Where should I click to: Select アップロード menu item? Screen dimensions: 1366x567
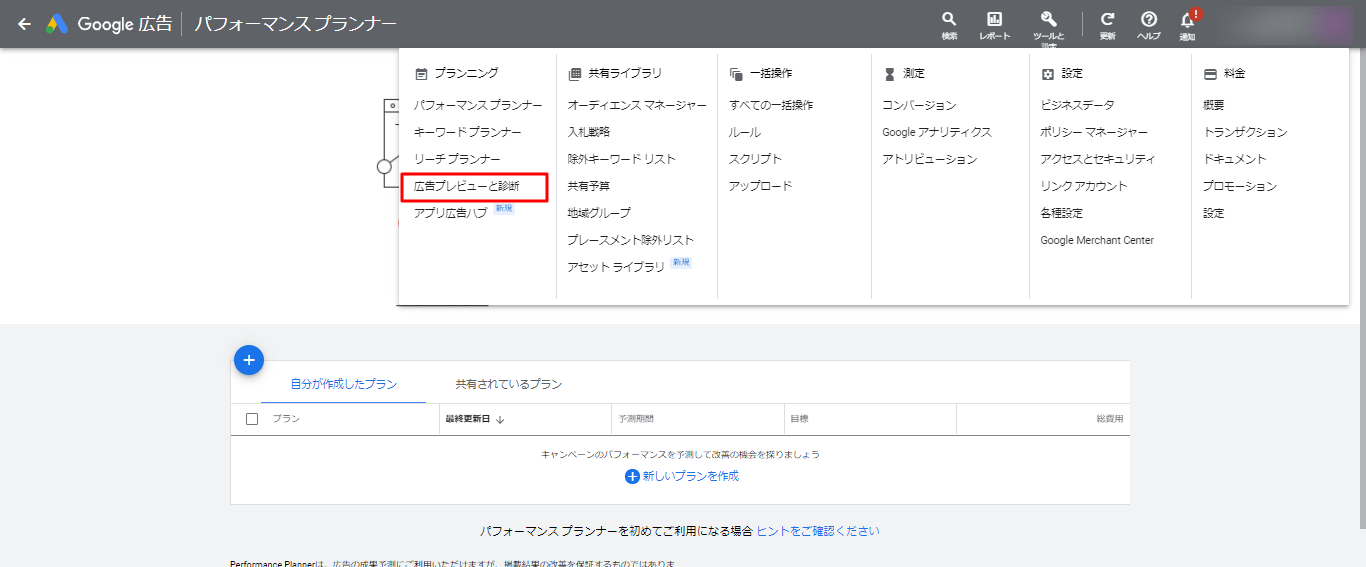pyautogui.click(x=761, y=186)
